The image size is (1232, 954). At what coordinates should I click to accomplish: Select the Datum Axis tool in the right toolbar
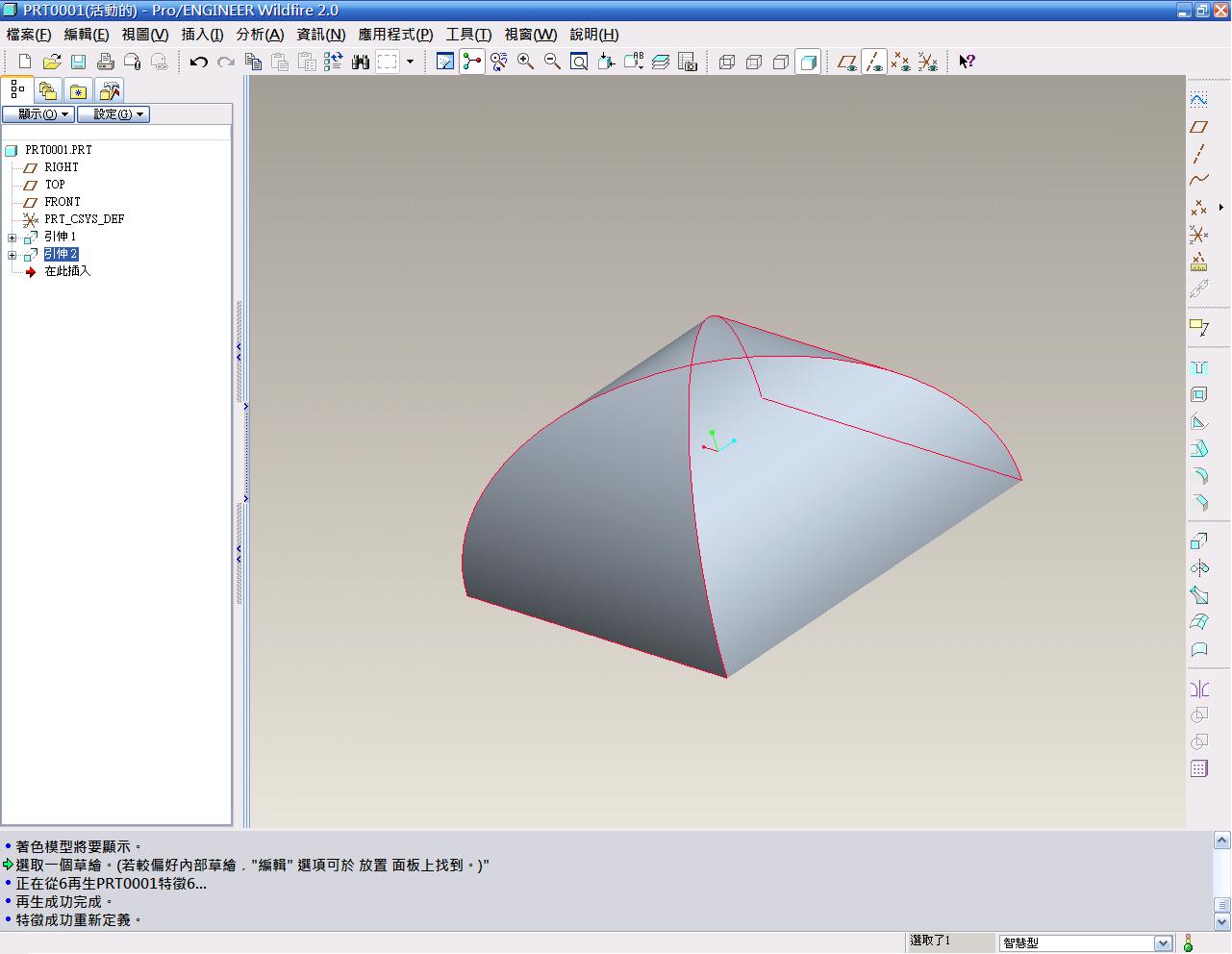[1198, 153]
